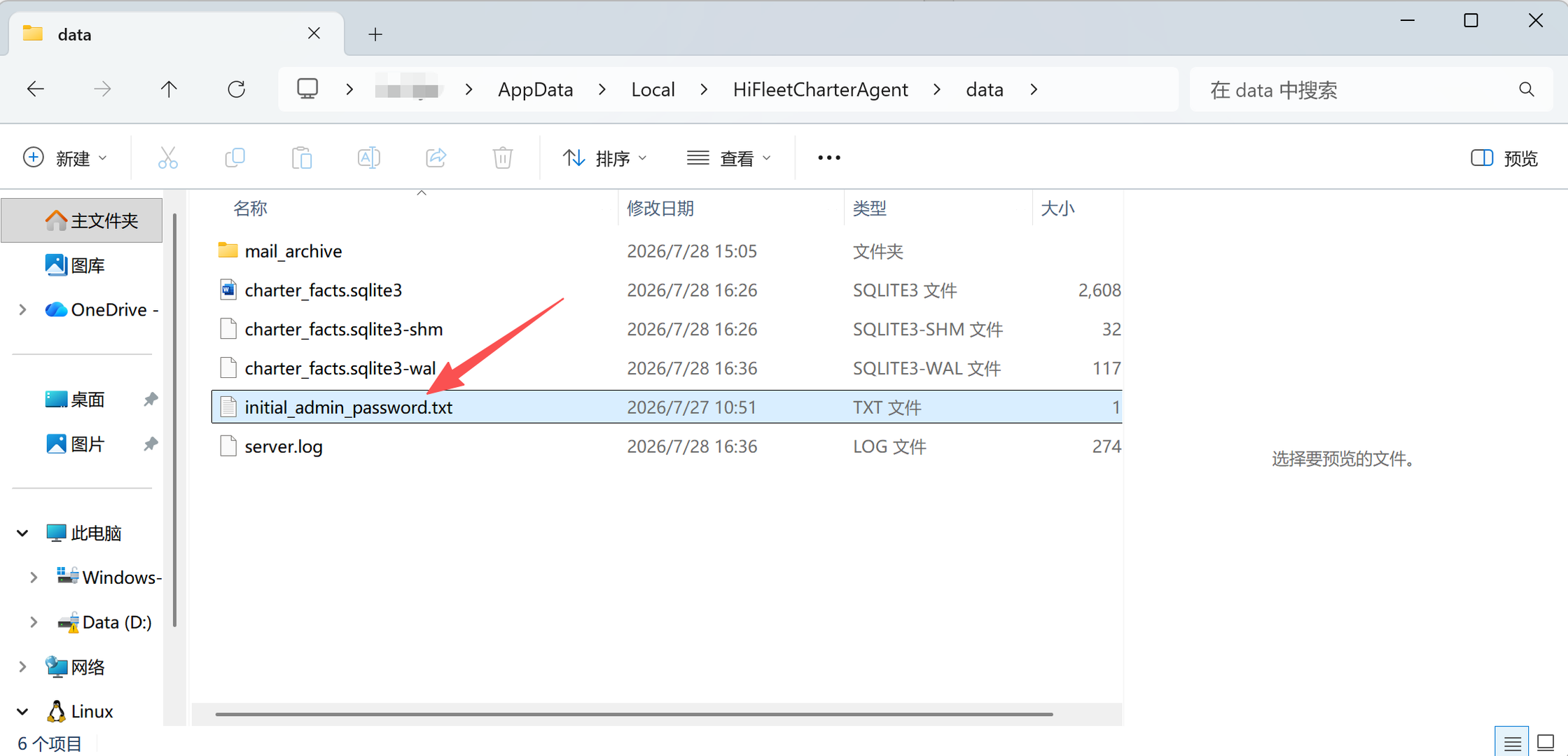
Task: Click the search magnifier icon
Action: pos(1527,89)
